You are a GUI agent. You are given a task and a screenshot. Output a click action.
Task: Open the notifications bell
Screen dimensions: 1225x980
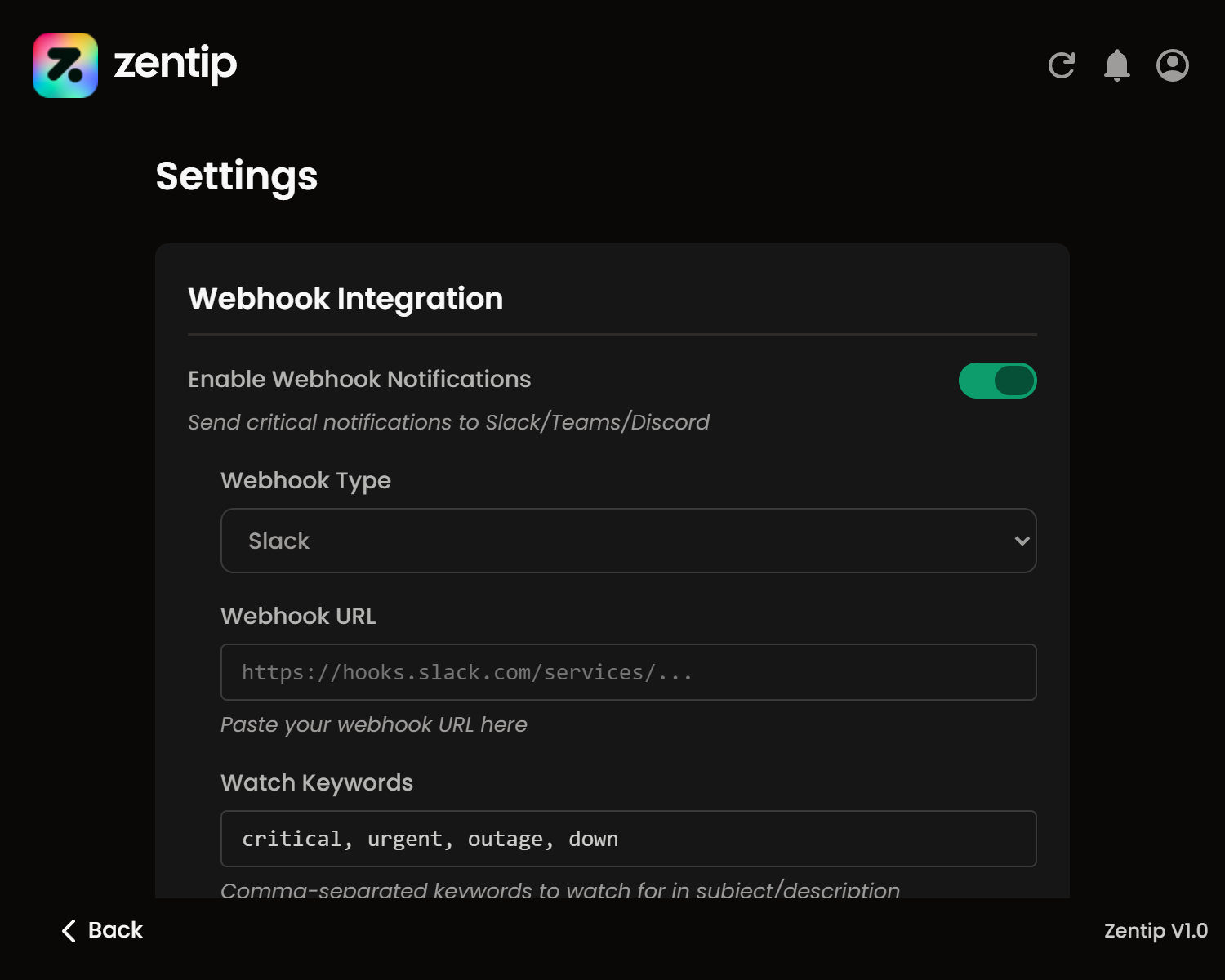1117,65
